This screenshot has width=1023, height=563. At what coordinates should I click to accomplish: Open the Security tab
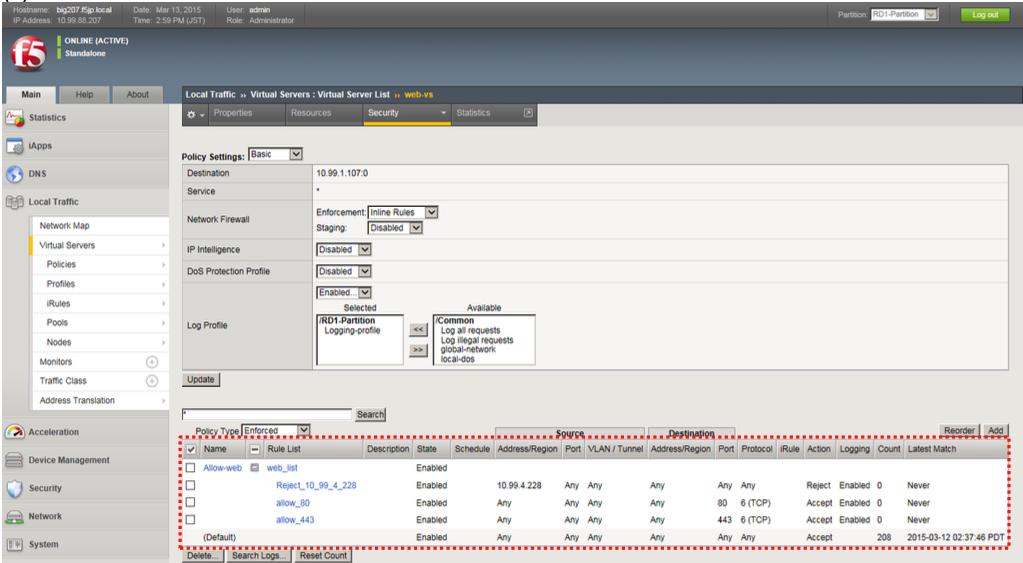point(406,113)
